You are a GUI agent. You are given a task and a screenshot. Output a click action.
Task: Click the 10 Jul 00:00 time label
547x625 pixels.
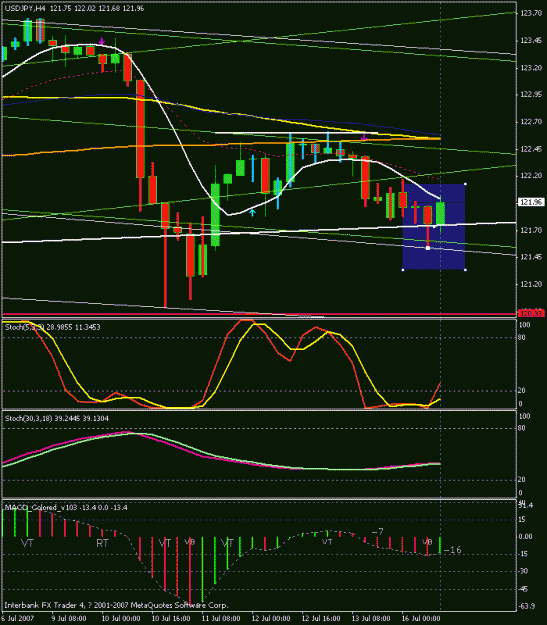(x=120, y=618)
